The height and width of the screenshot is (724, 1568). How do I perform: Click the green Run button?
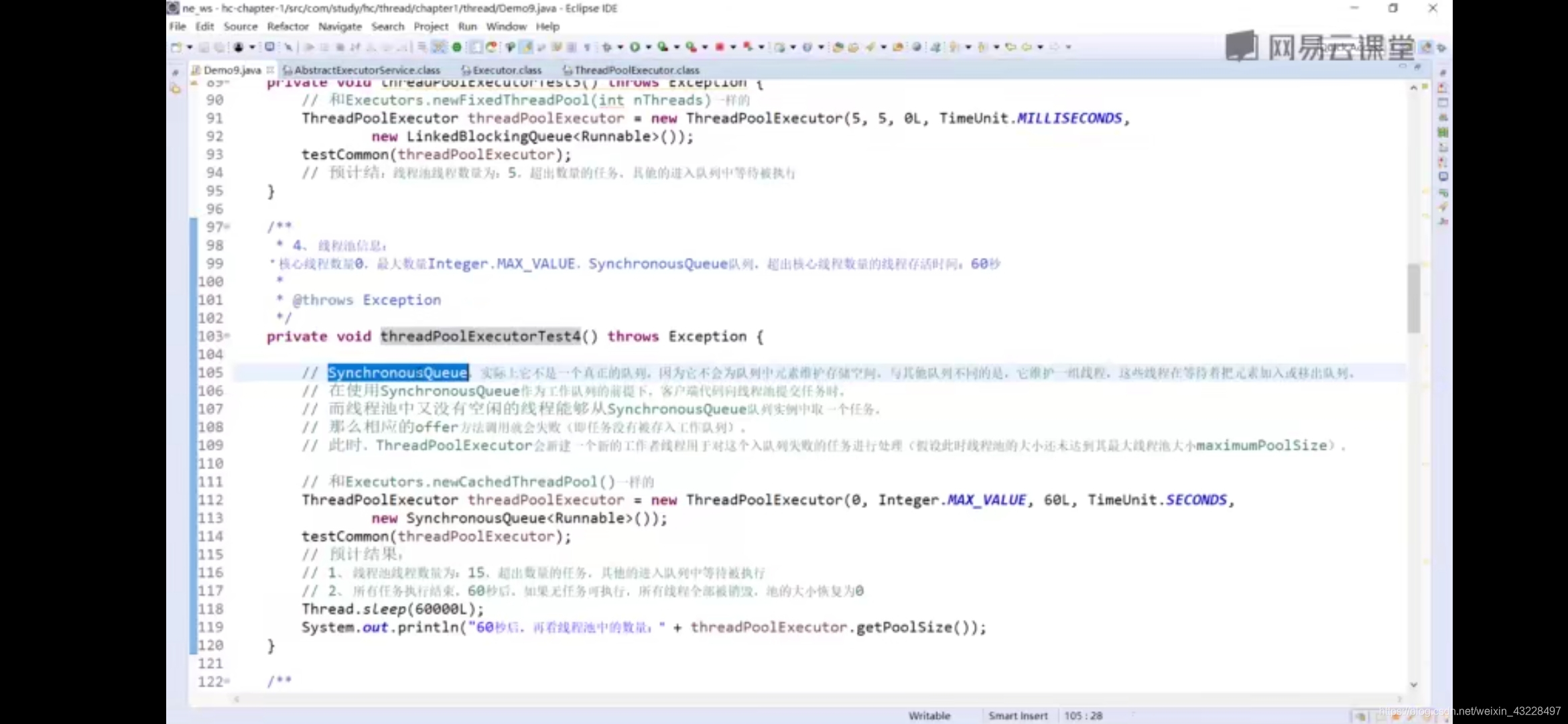pos(635,47)
